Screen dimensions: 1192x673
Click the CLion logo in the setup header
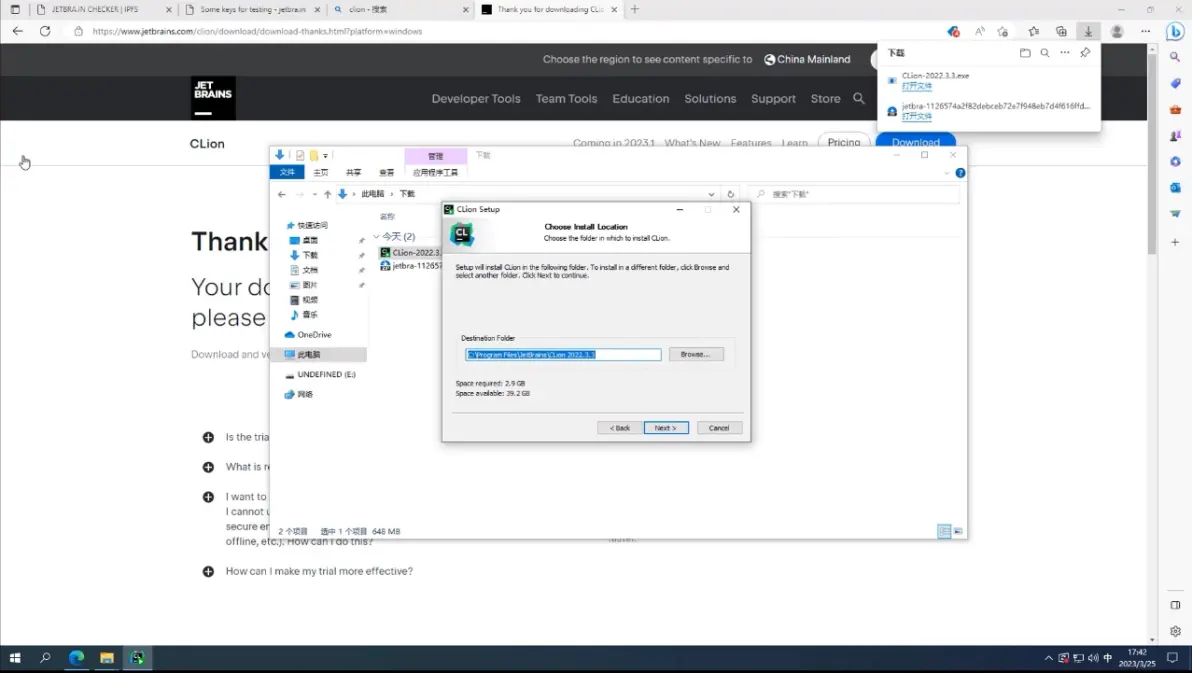click(461, 233)
